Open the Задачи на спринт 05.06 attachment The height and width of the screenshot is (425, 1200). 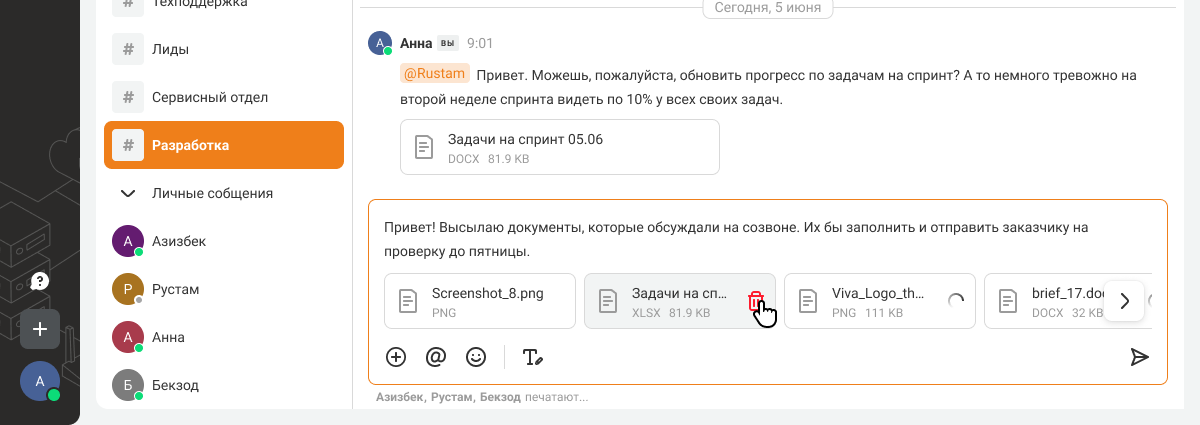[559, 147]
